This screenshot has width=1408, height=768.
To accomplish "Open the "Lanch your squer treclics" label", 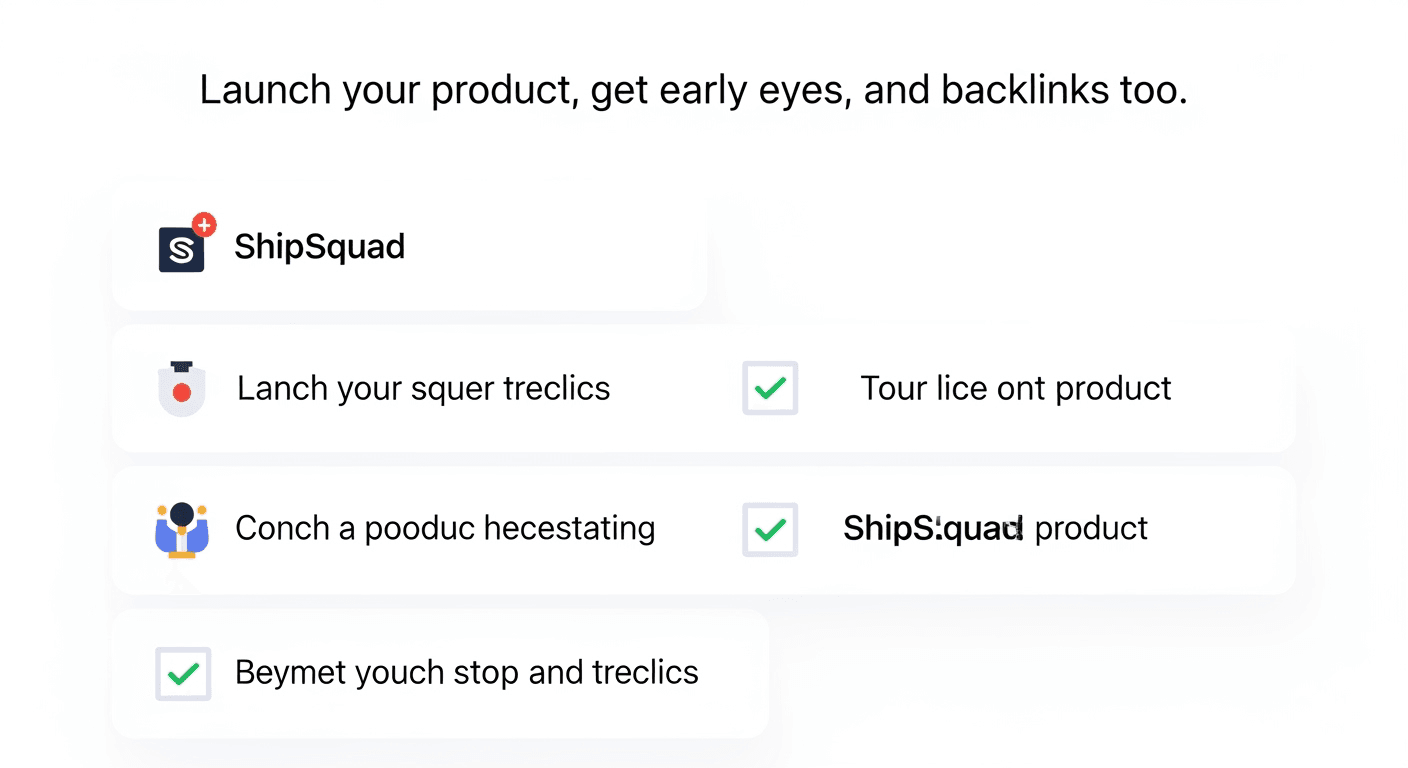I will tap(423, 388).
